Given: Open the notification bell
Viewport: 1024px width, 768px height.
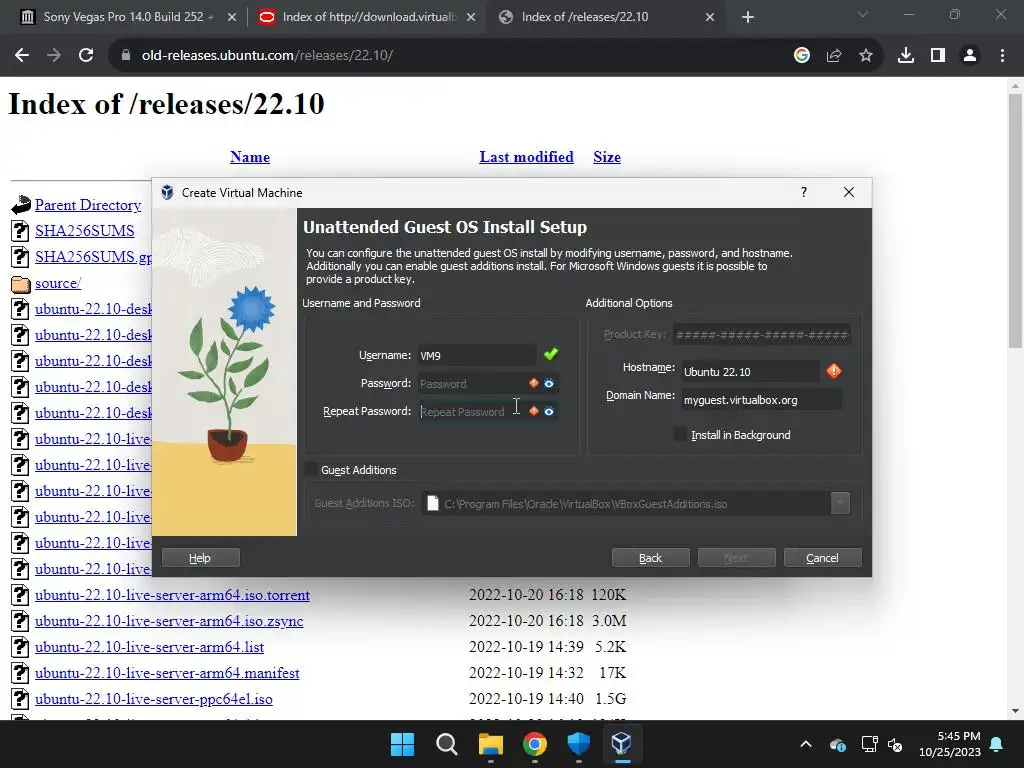Looking at the screenshot, I should [x=997, y=744].
